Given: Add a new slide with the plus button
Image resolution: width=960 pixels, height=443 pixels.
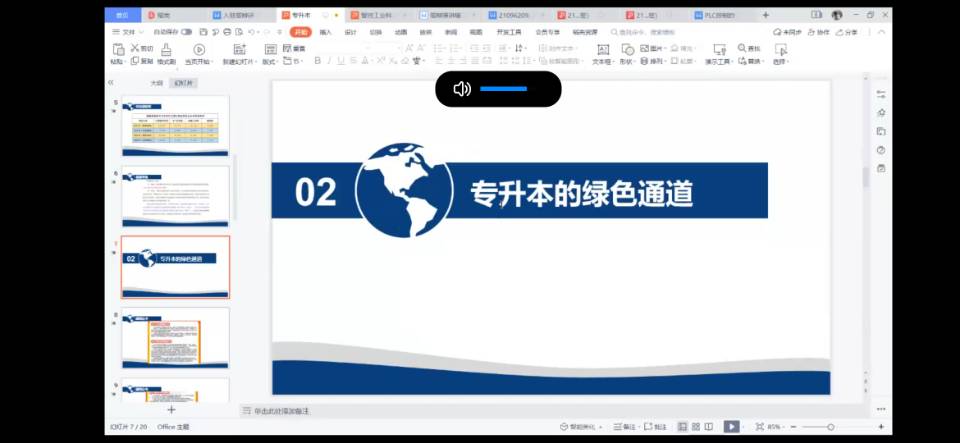Looking at the screenshot, I should tap(171, 410).
